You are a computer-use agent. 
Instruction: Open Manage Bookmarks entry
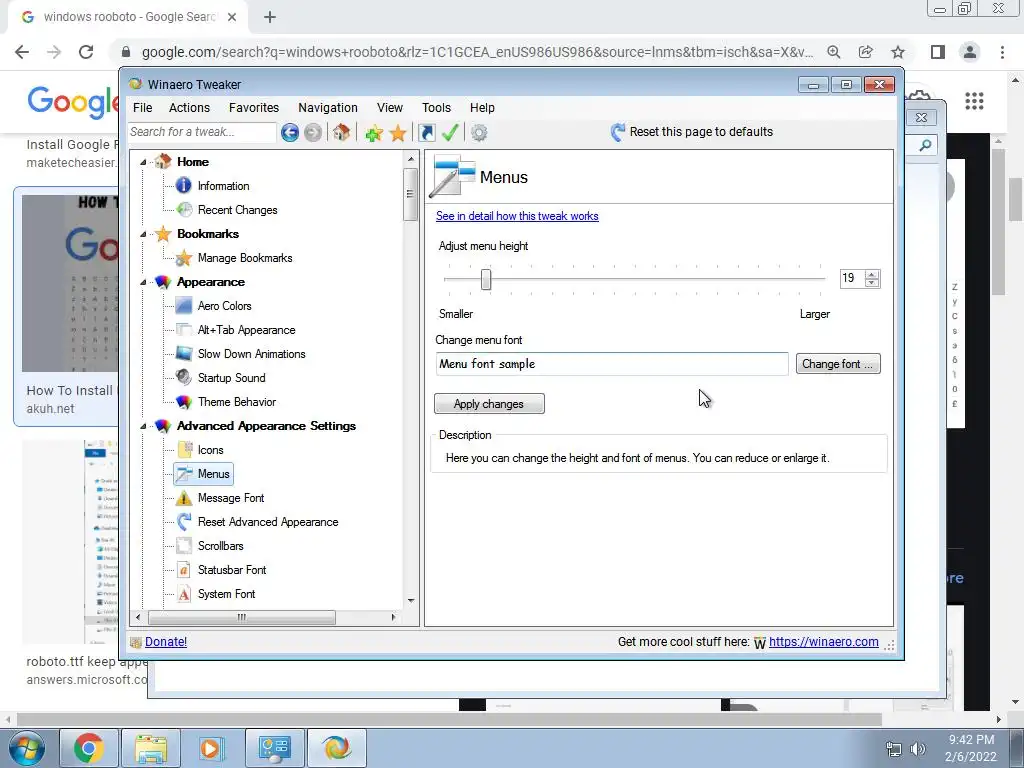tap(245, 258)
